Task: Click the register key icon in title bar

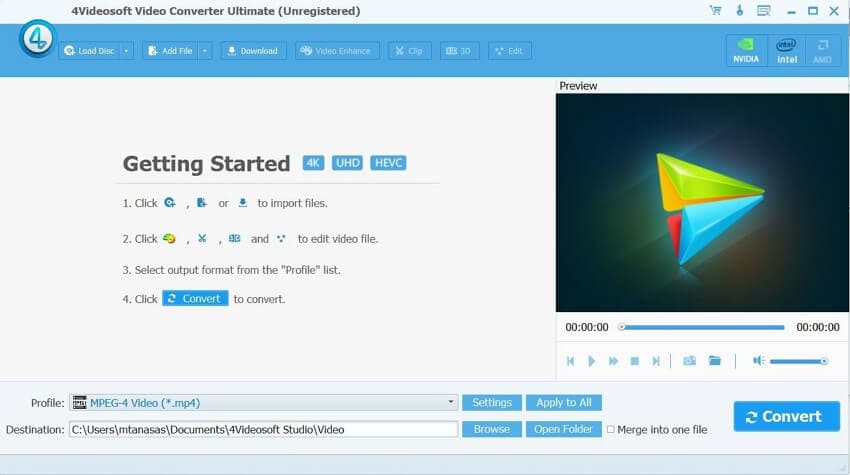Action: [739, 10]
